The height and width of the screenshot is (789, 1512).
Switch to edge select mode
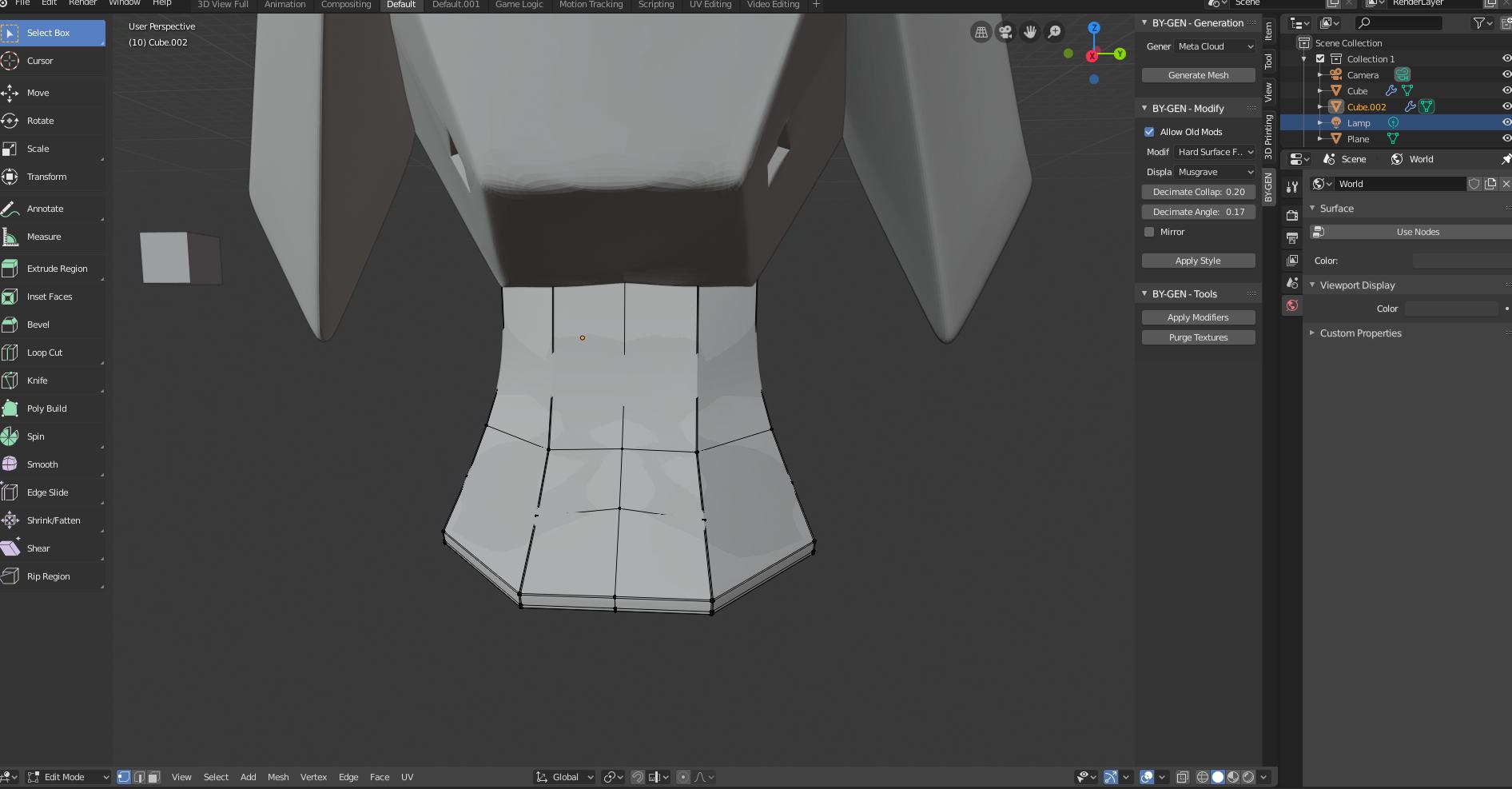(139, 777)
